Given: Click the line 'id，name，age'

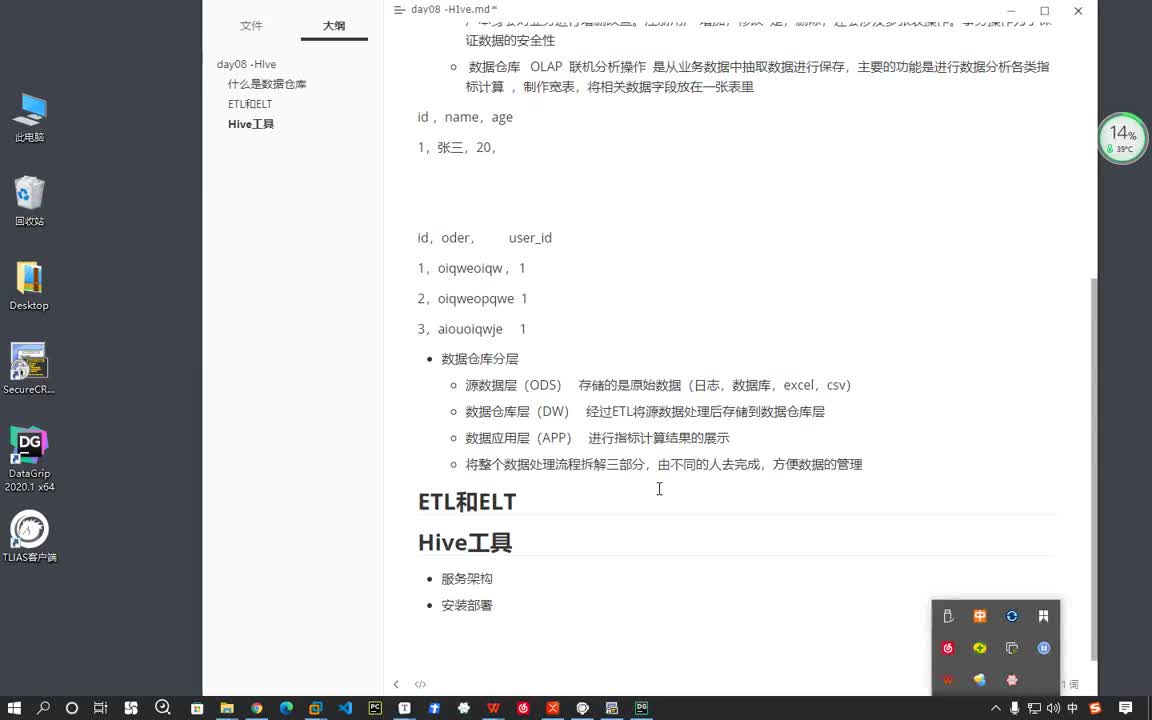Looking at the screenshot, I should [465, 117].
